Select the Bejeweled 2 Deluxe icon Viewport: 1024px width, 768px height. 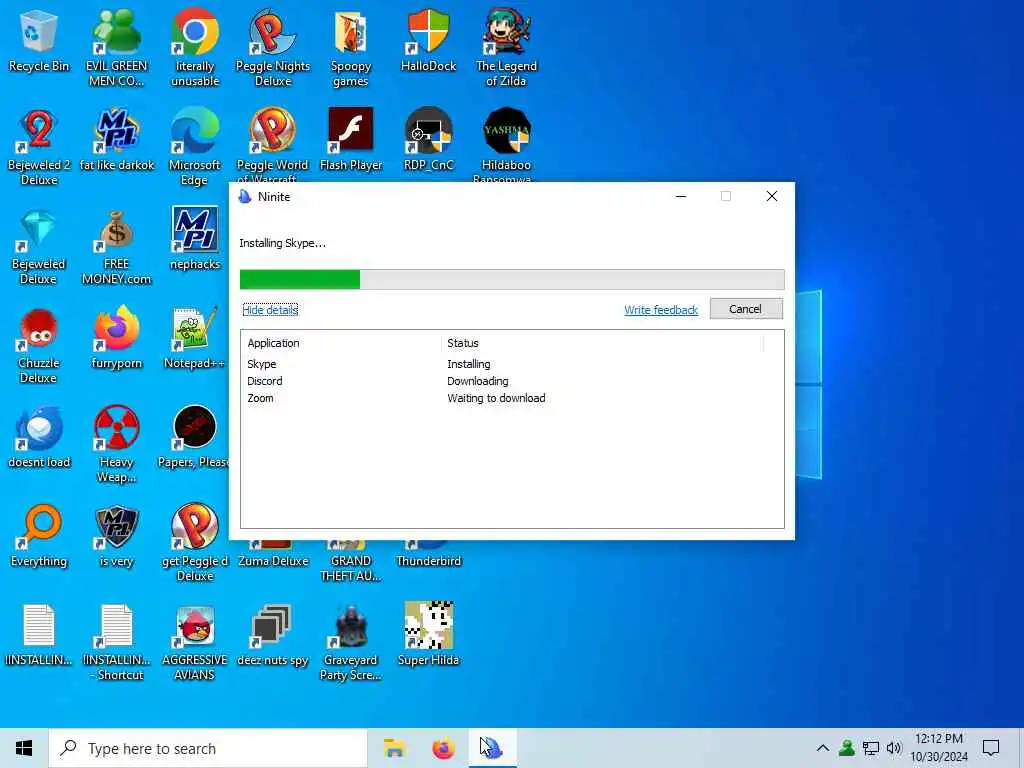(x=39, y=146)
